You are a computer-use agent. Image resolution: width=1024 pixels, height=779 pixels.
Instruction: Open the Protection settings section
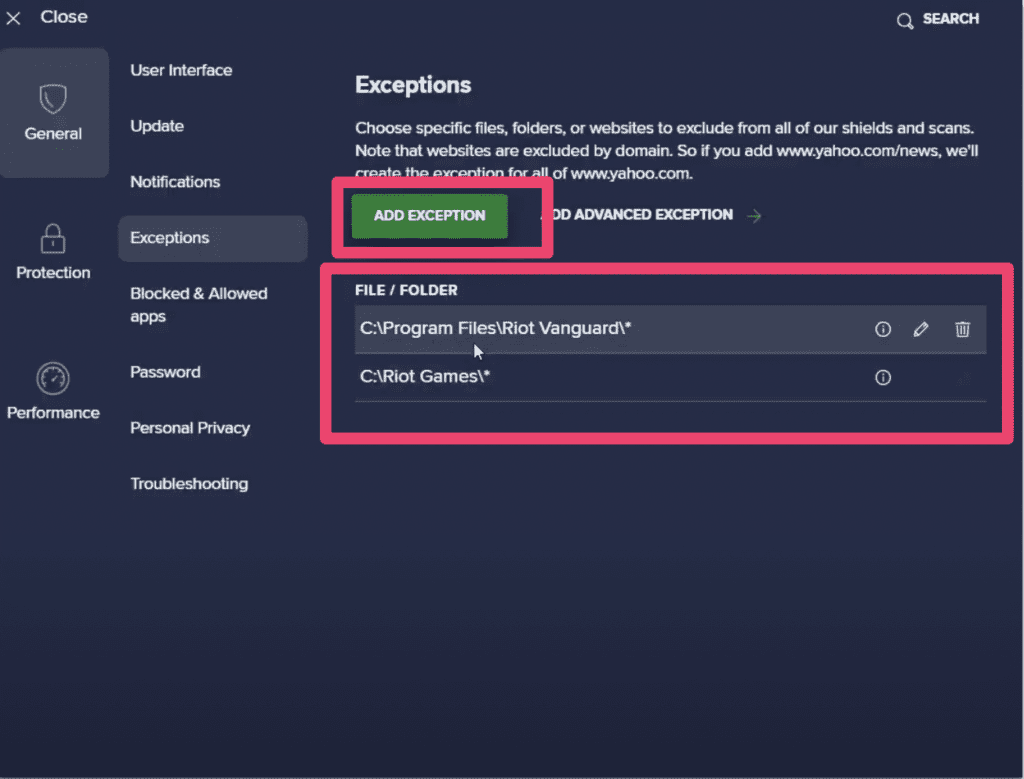(x=54, y=252)
